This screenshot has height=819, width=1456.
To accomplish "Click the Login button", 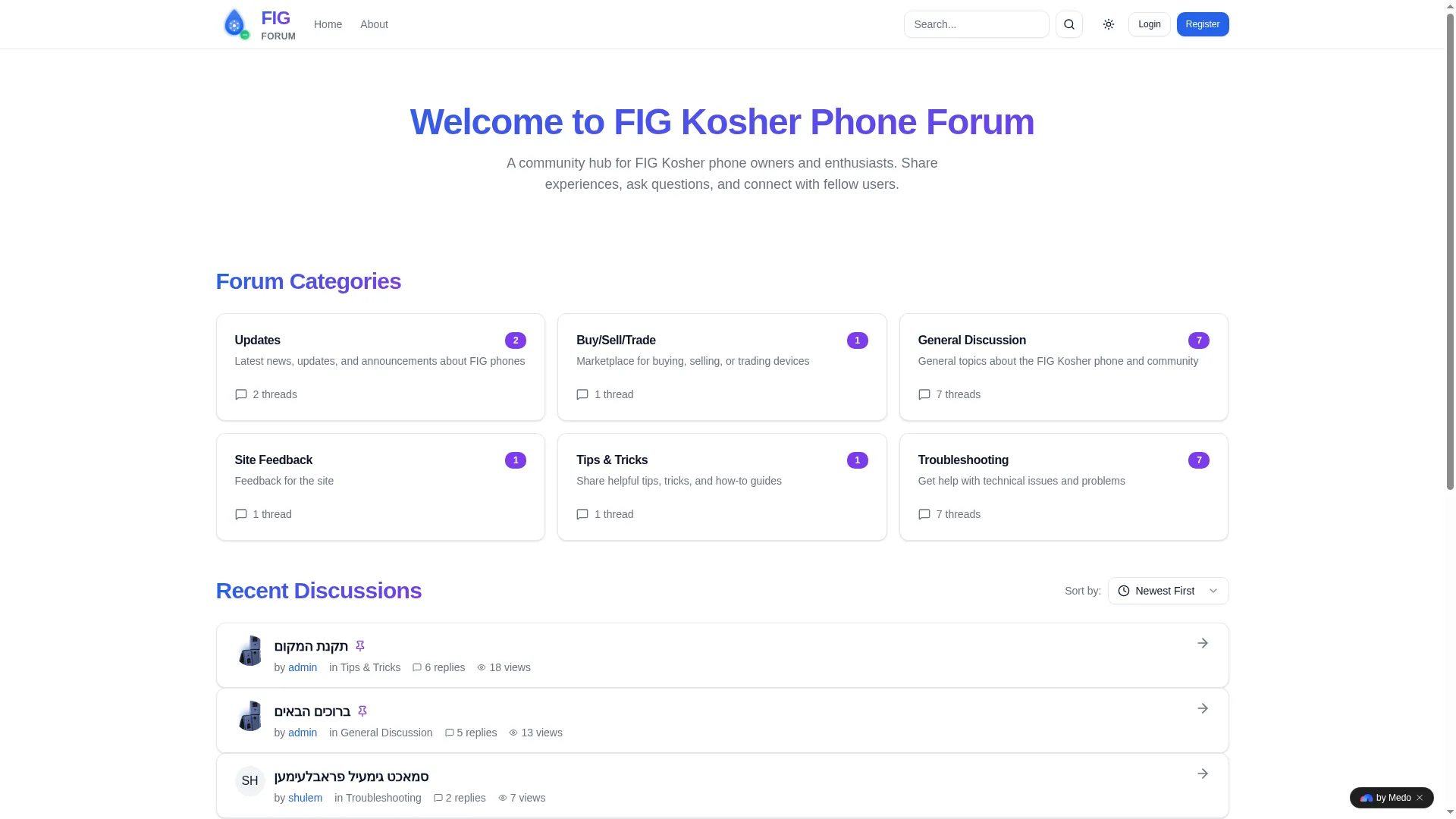I will [x=1150, y=24].
